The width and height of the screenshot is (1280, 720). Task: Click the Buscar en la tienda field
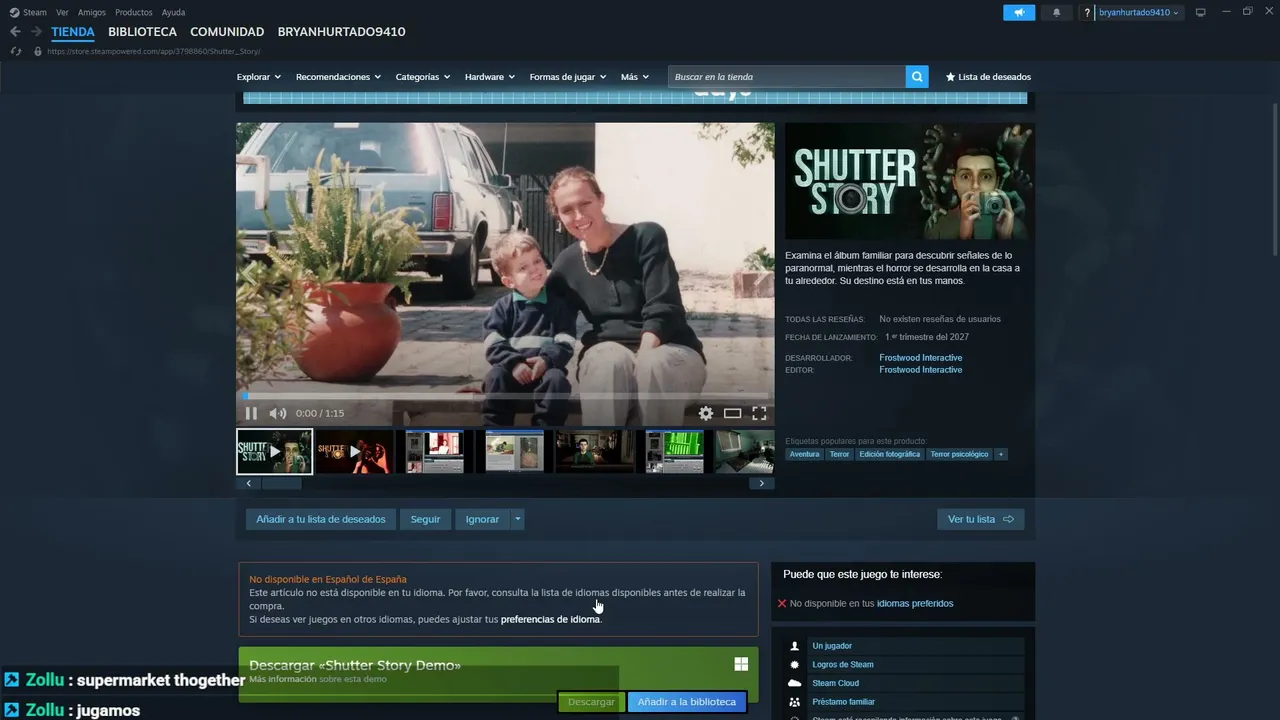pos(787,77)
